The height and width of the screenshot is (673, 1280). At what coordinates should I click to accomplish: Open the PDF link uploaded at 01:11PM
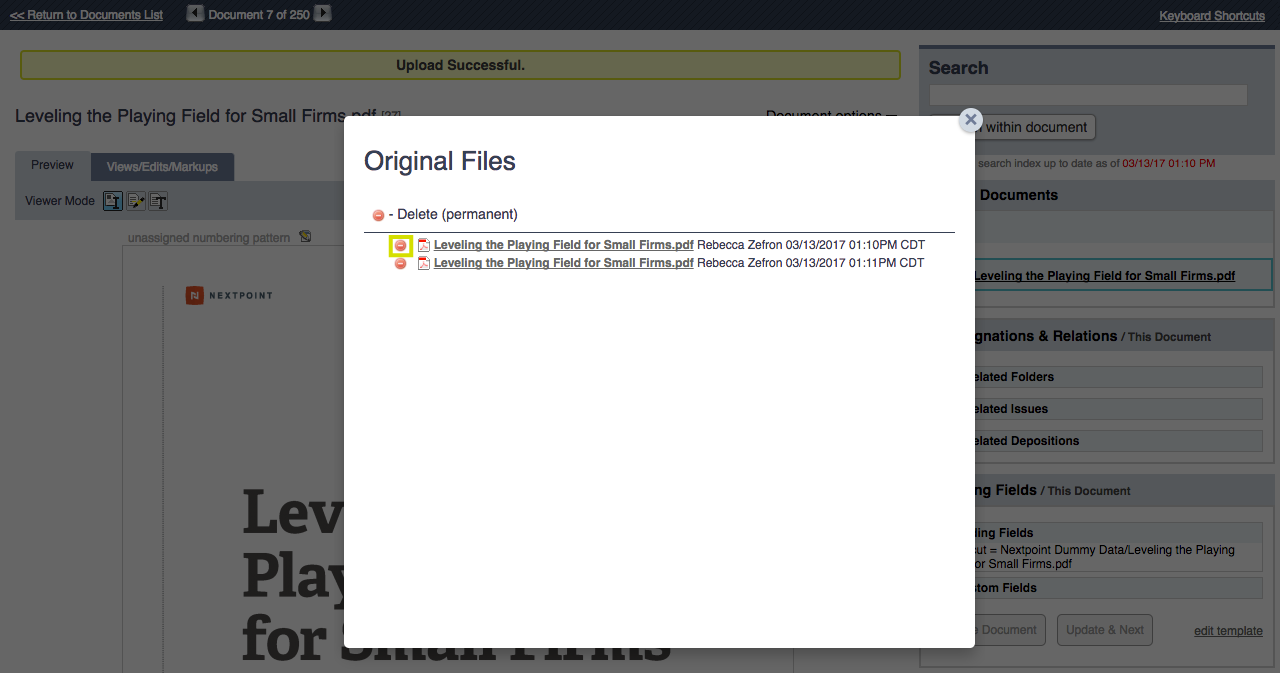click(563, 263)
